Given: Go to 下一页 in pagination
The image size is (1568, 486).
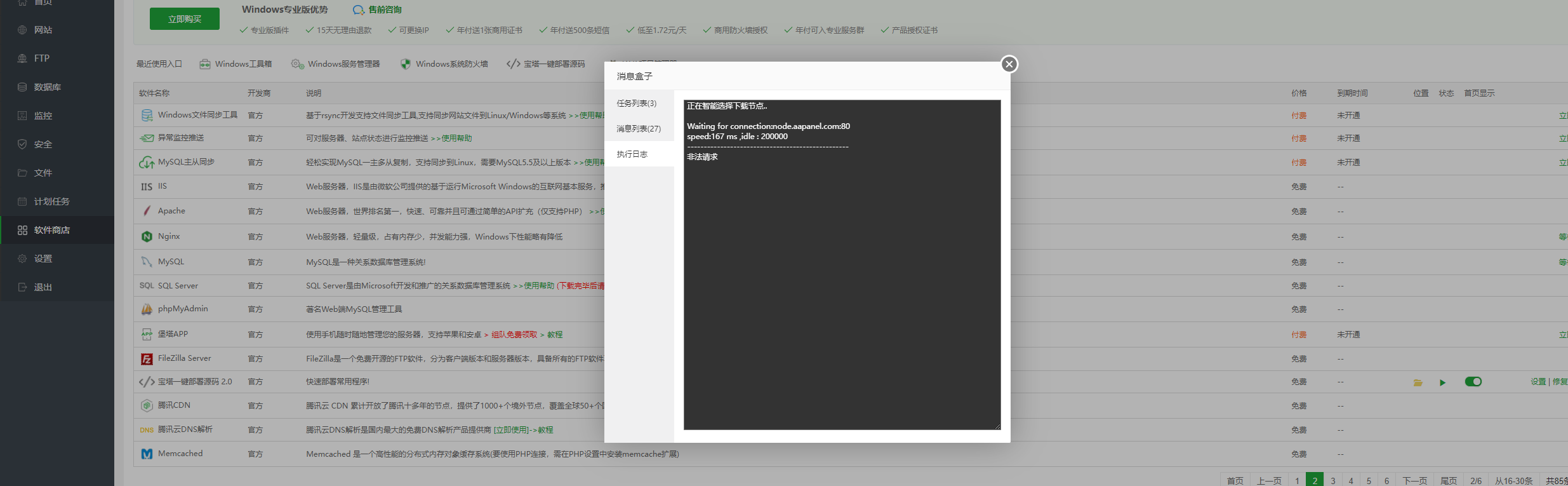Looking at the screenshot, I should (1414, 481).
